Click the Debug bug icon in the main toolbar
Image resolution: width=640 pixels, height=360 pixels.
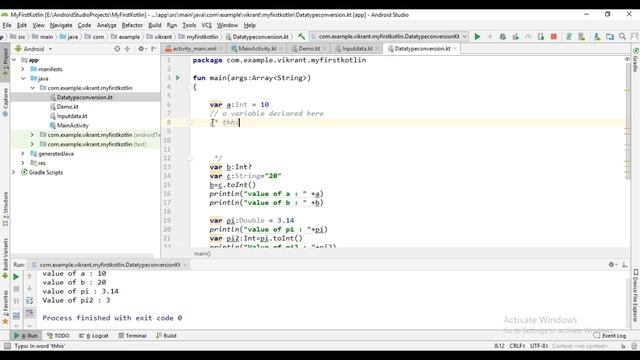coord(503,37)
